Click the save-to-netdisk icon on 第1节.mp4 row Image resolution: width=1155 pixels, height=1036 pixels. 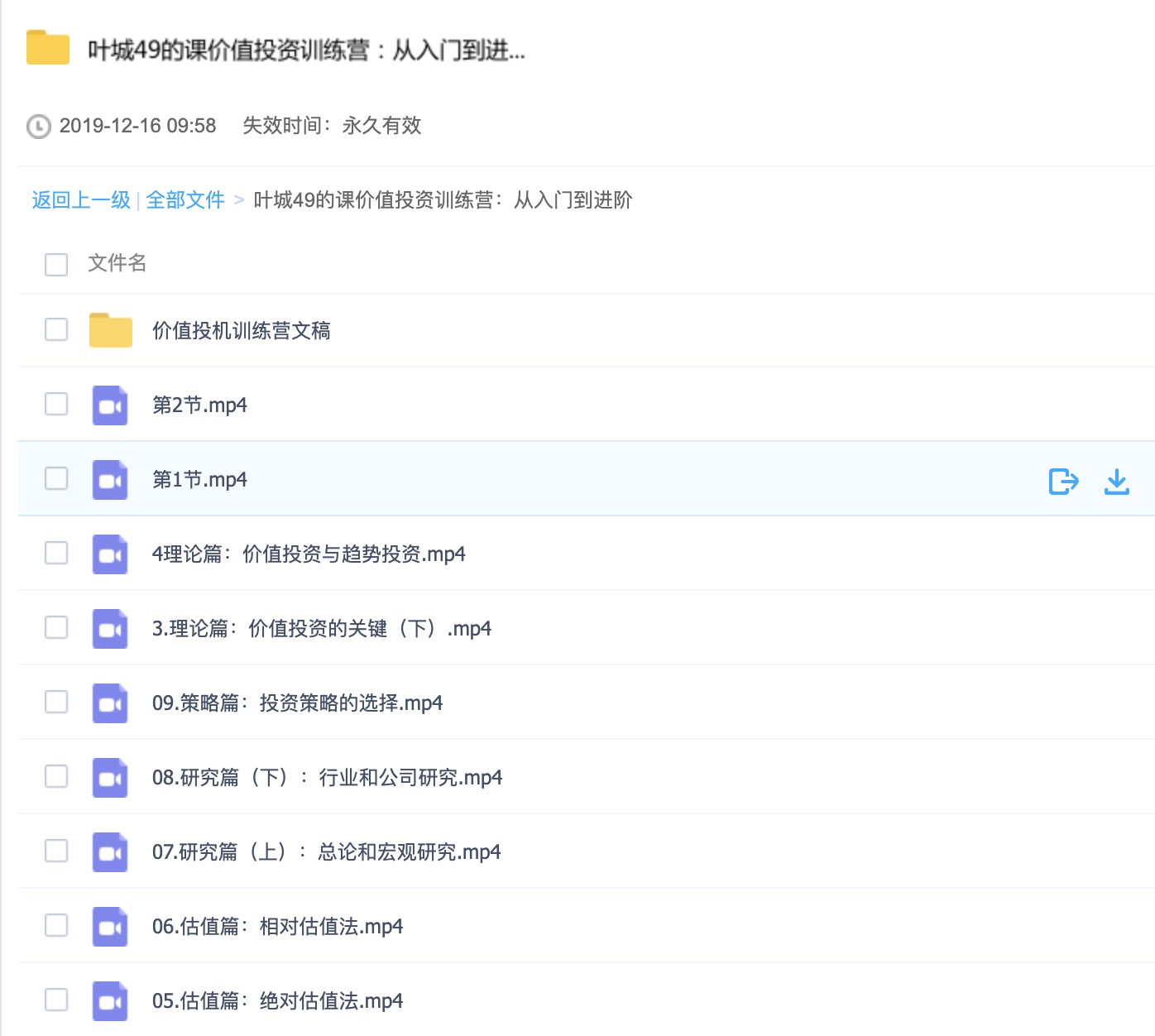click(1063, 481)
